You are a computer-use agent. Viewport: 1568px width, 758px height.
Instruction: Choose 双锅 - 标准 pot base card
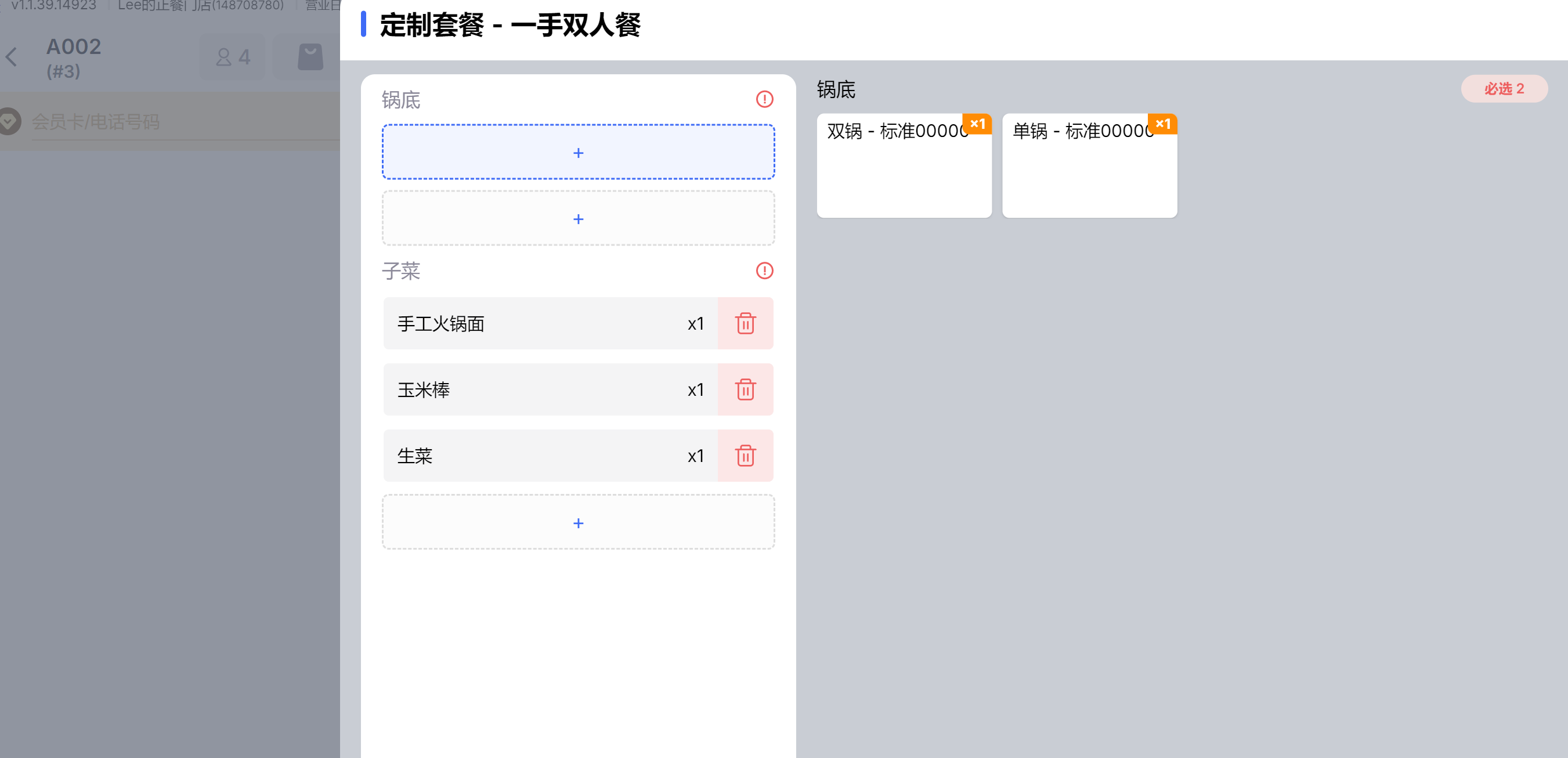pos(904,165)
